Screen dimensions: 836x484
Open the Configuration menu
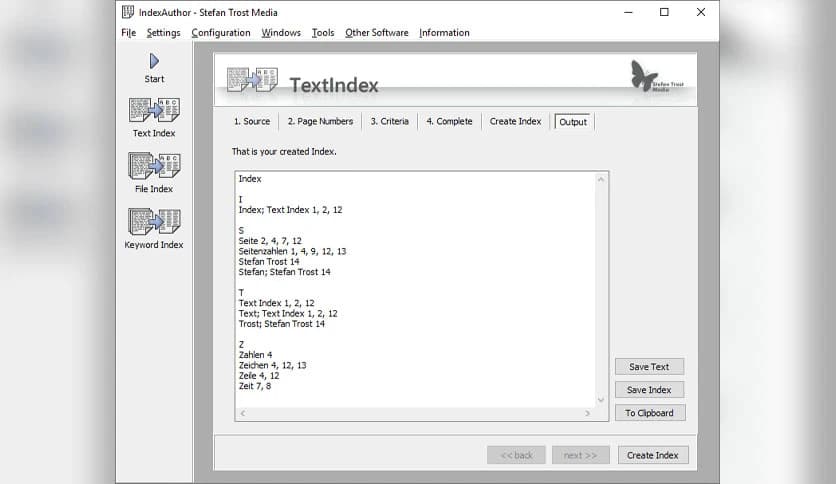coord(221,33)
